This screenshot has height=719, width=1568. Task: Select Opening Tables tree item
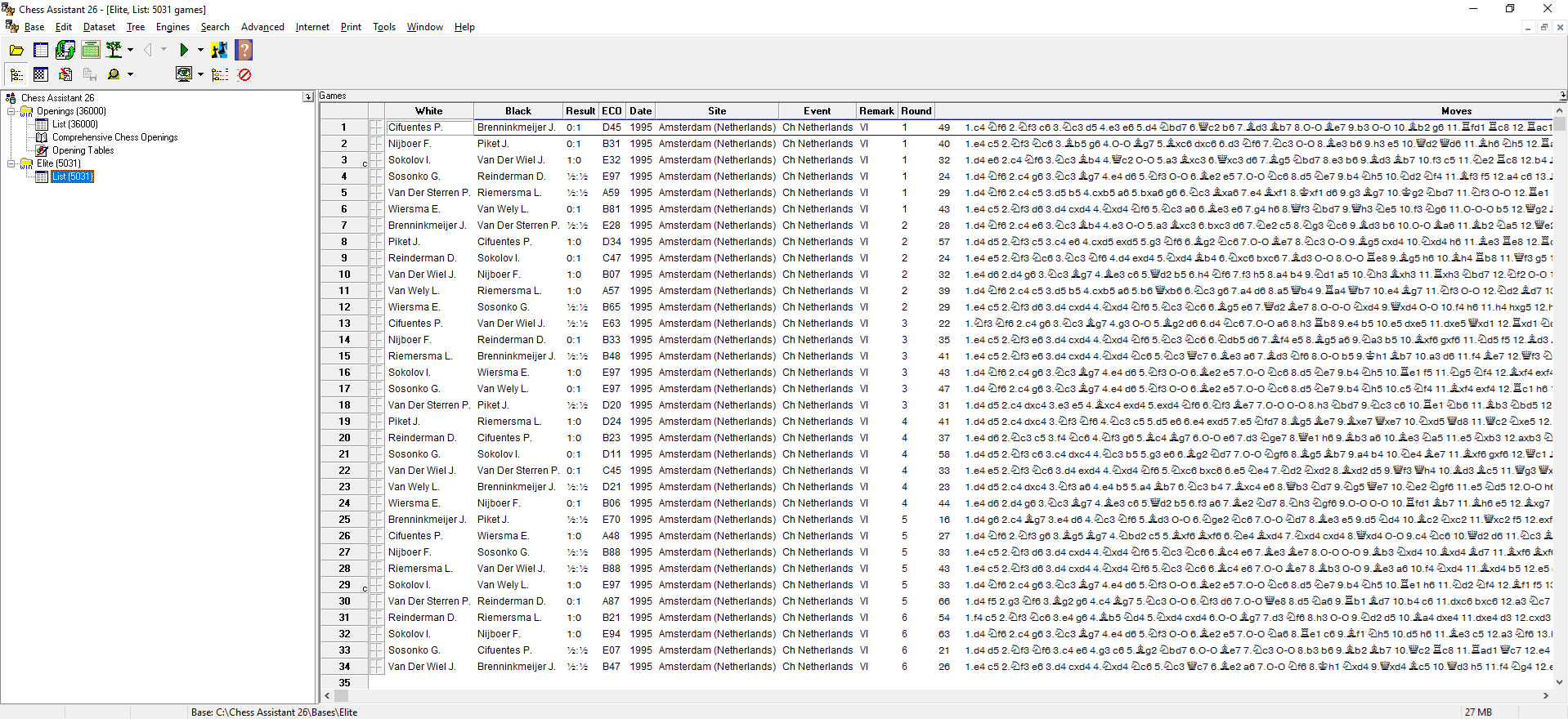pyautogui.click(x=83, y=150)
